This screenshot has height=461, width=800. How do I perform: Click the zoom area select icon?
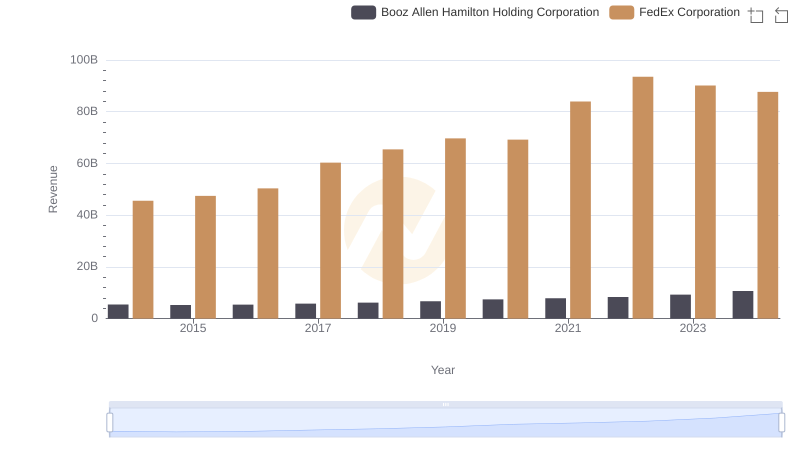tap(756, 15)
